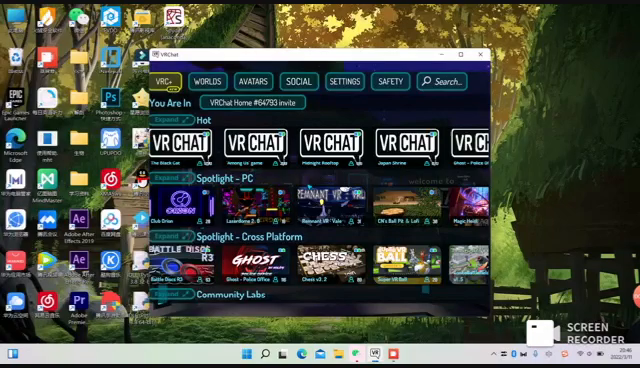
Task: Open the VRC+ tab
Action: pyautogui.click(x=166, y=82)
